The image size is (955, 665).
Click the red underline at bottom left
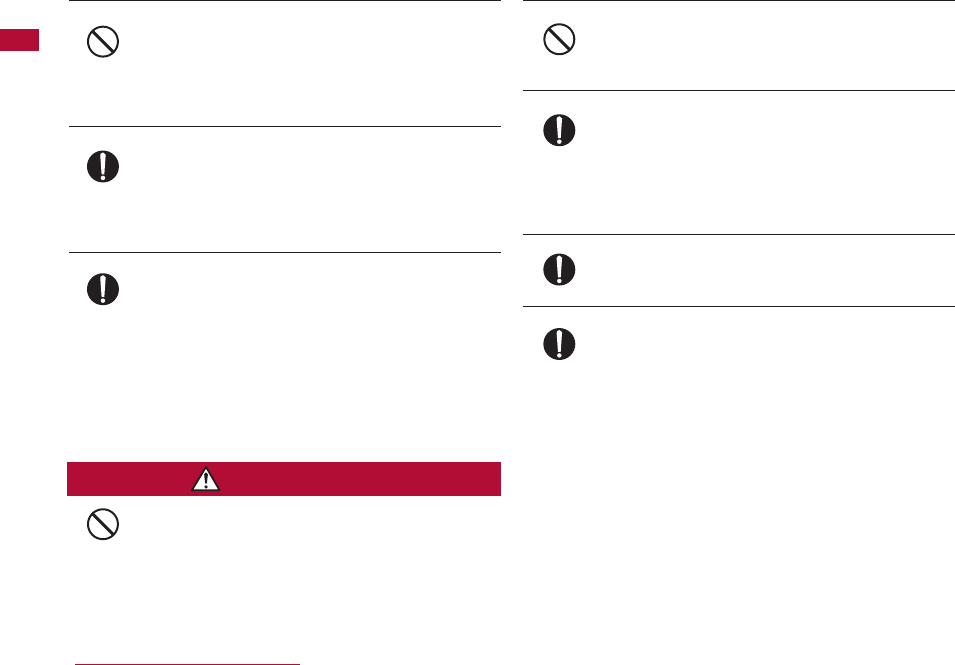tap(188, 662)
